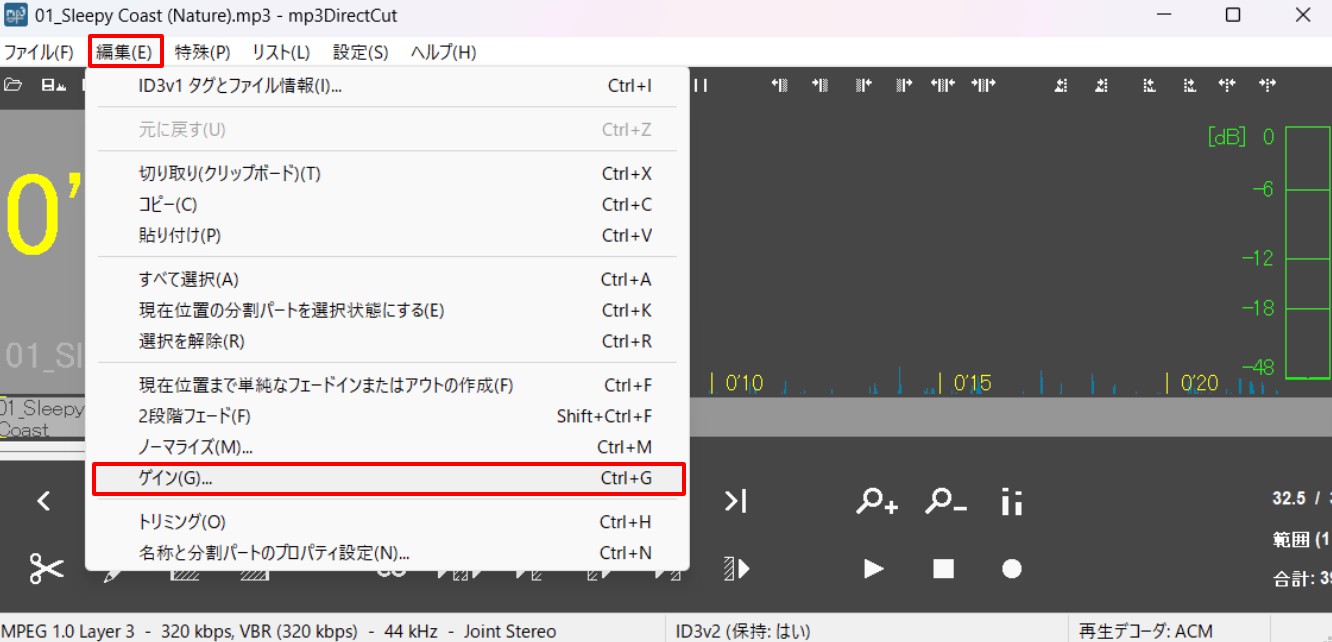
Task: Choose トリミング(O) menu entry
Action: click(387, 522)
